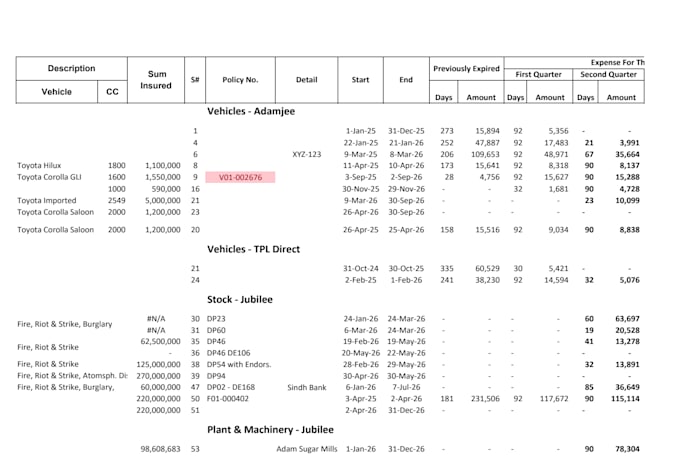The image size is (680, 459).
Task: Click the 'Adam Sugar Mills' detail cell
Action: coord(307,449)
